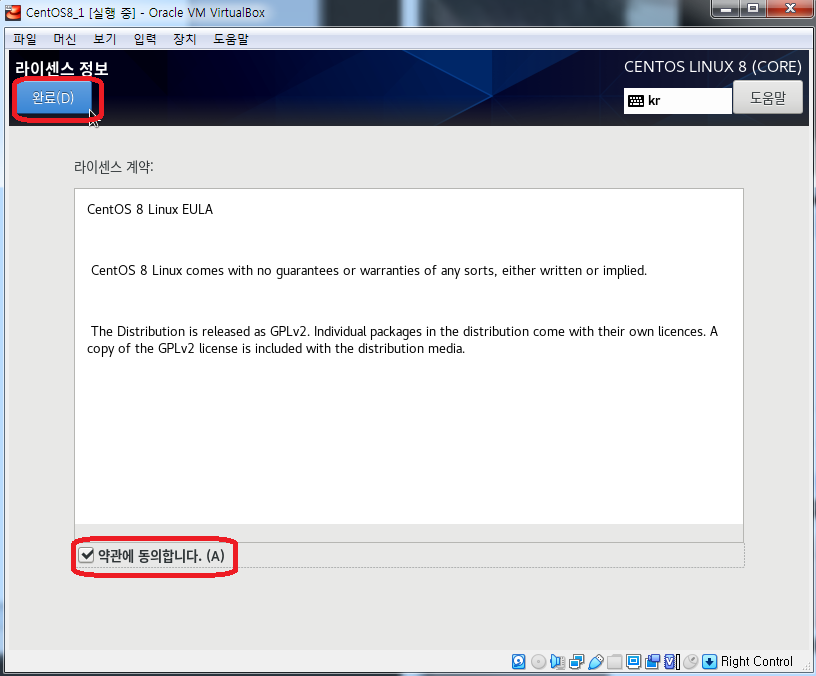Click the hard disk activity icon
The image size is (816, 676).
pos(518,661)
